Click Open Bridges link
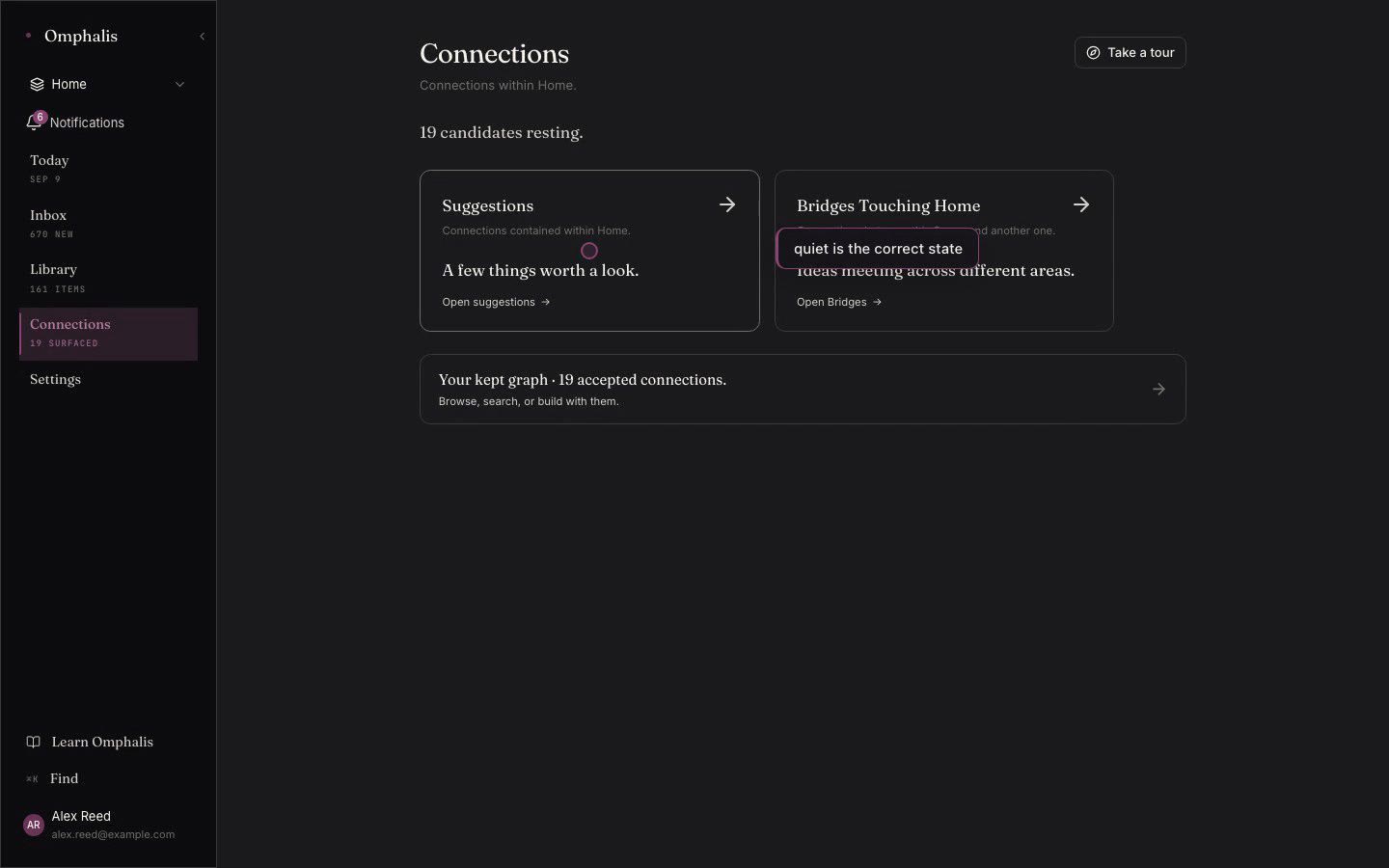The width and height of the screenshot is (1389, 868). 839,302
